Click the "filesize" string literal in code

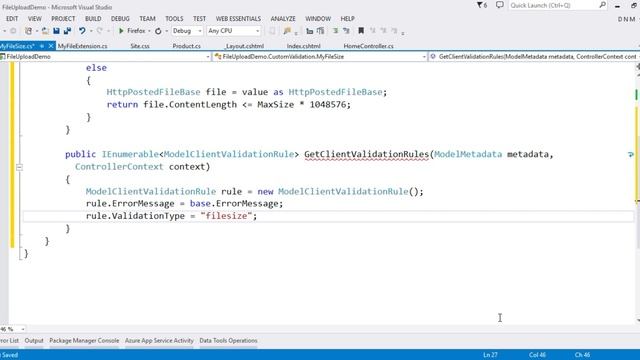(226, 216)
